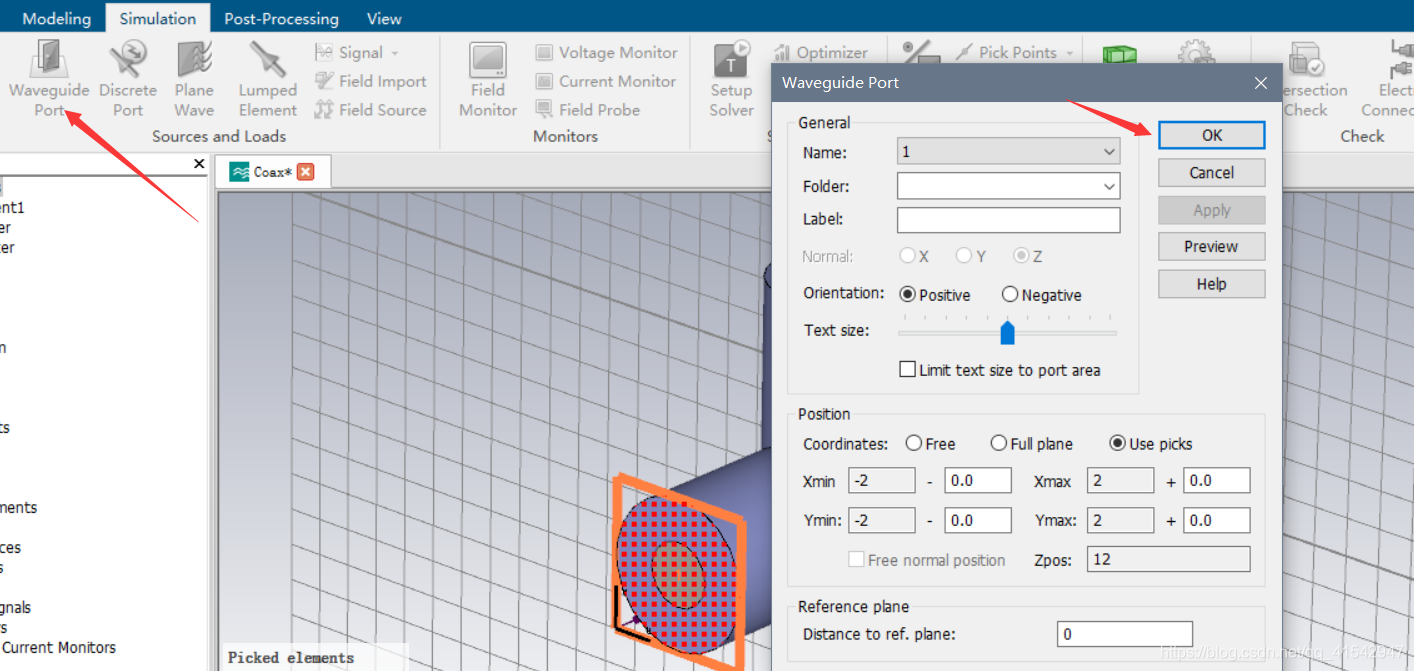Click the Ymin offset field
The width and height of the screenshot is (1414, 671).
click(978, 520)
